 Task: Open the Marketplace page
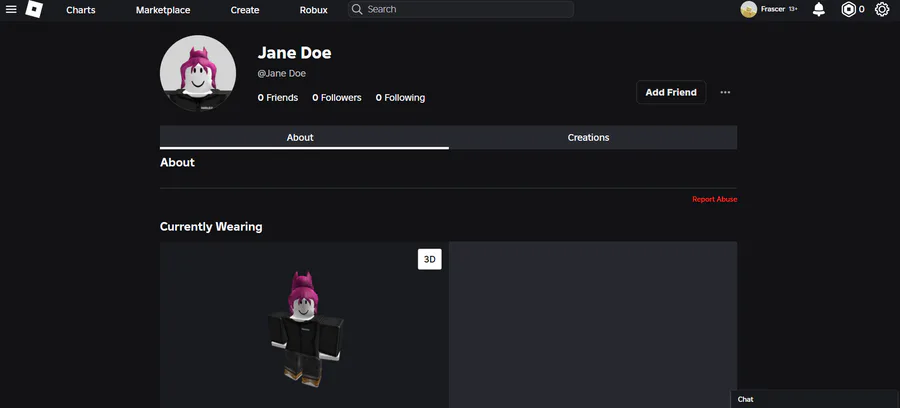tap(163, 10)
